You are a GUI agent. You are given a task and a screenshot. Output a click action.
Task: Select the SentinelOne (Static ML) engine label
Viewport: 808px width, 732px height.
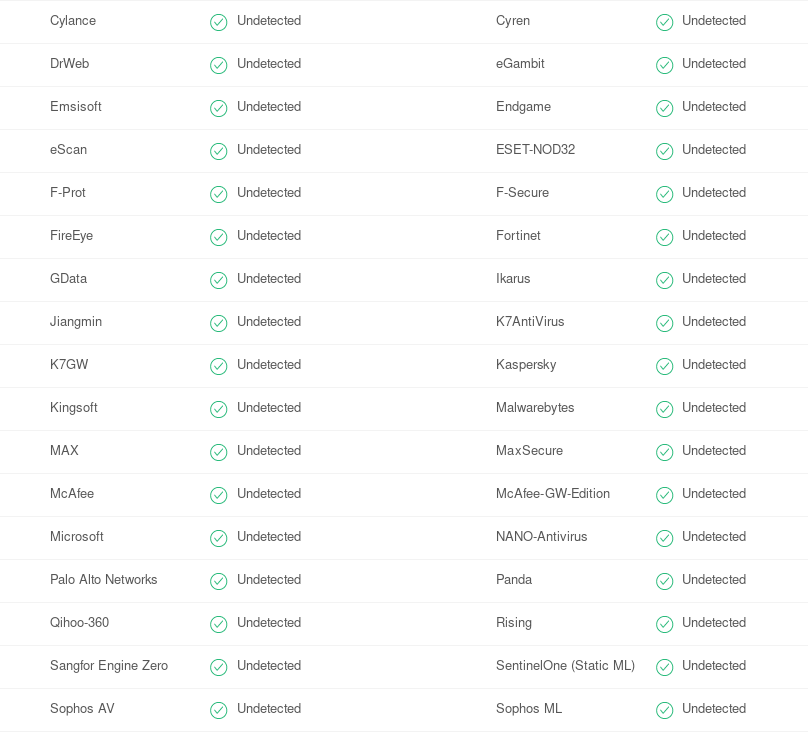[x=565, y=666]
